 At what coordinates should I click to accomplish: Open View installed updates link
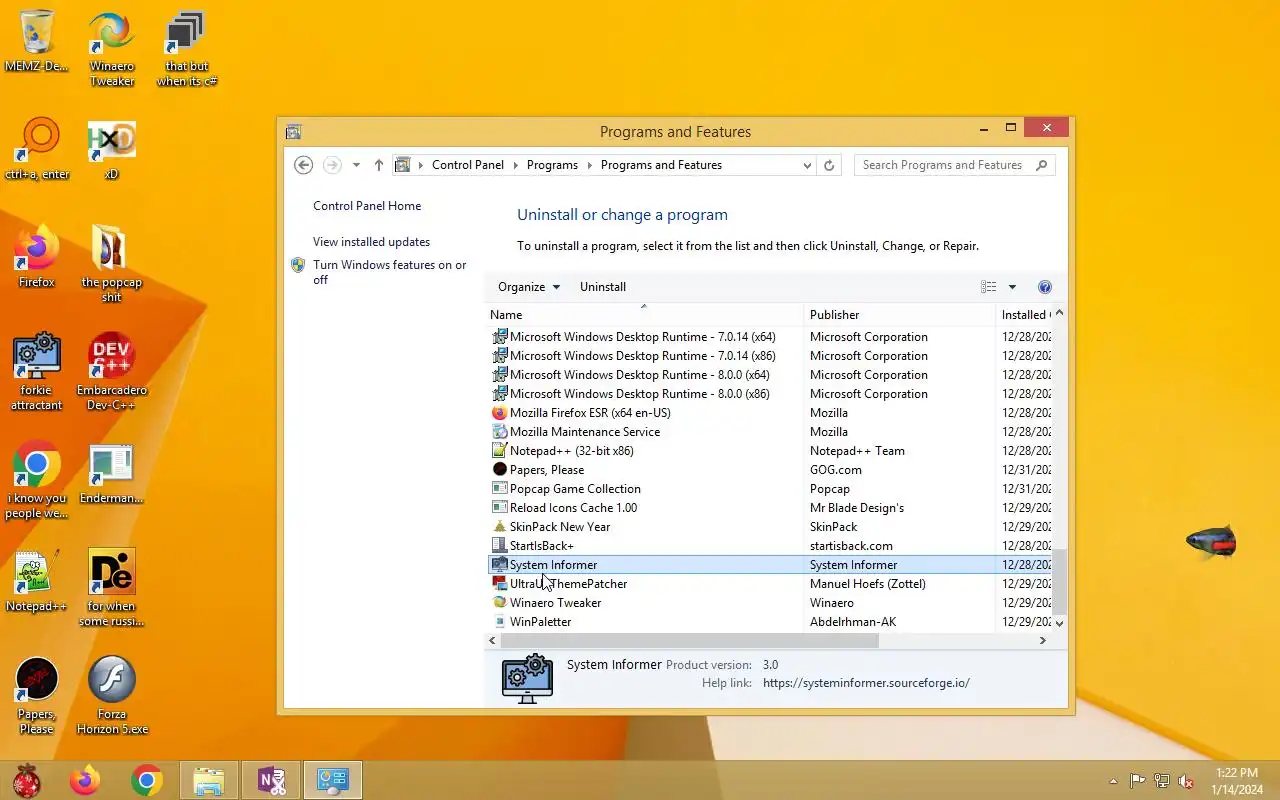pyautogui.click(x=371, y=242)
